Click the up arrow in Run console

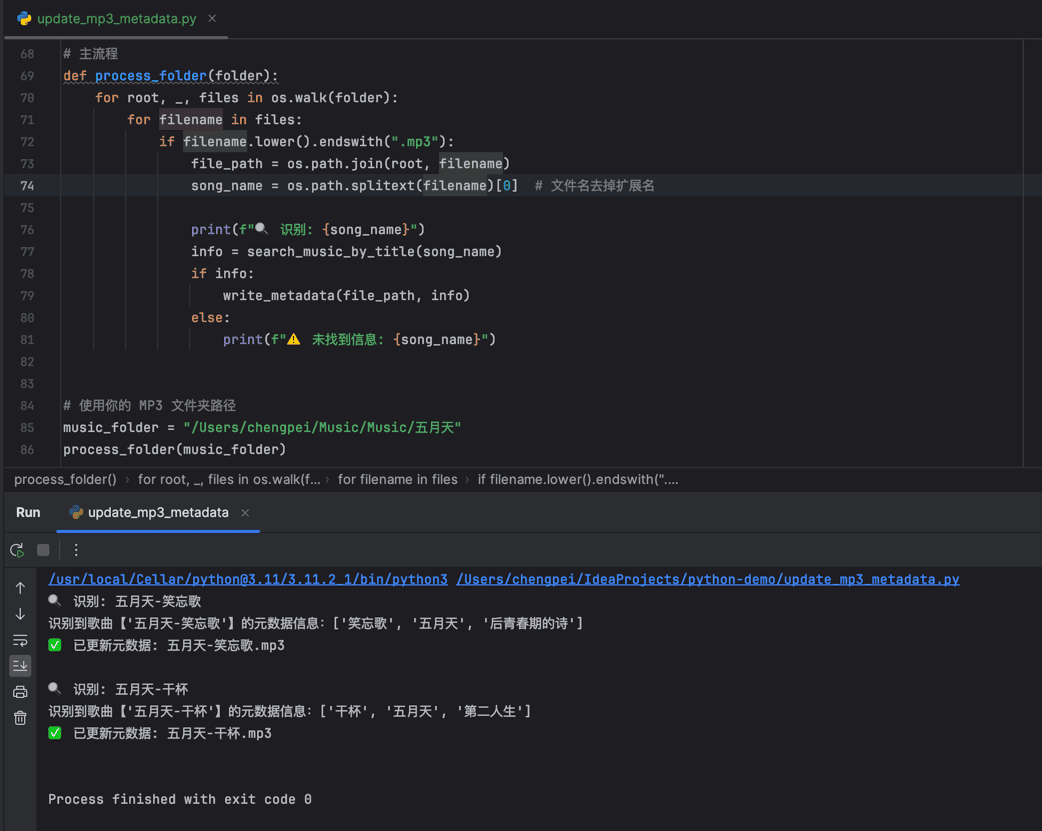20,588
